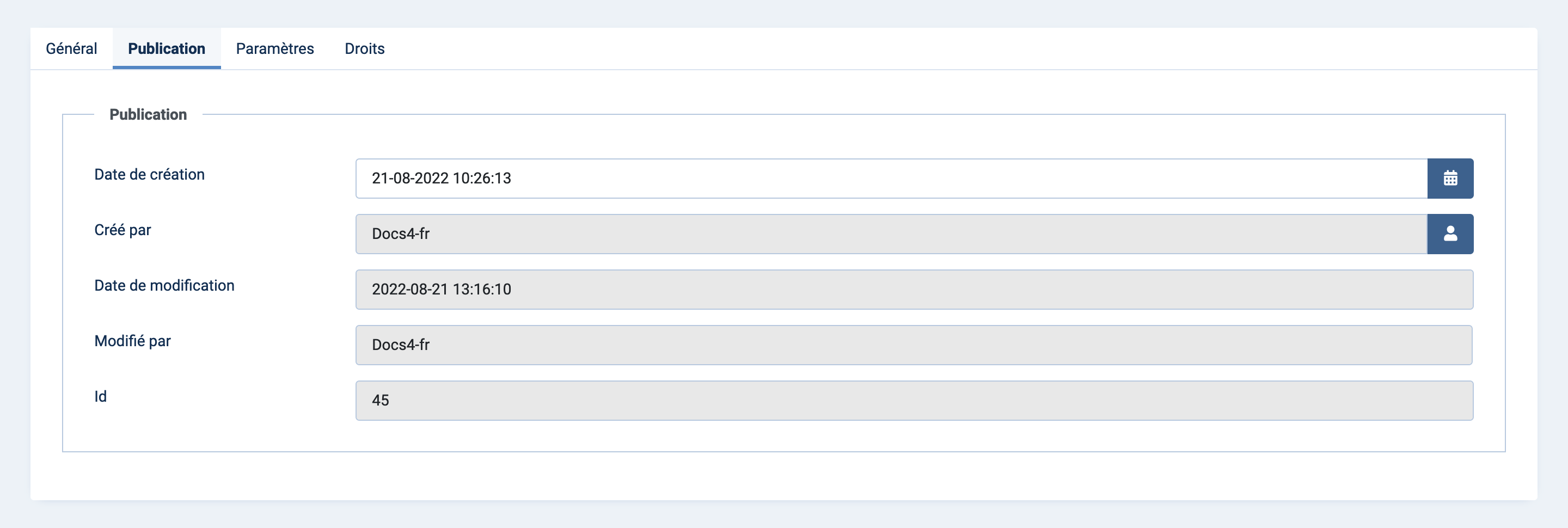
Task: Click the 21-08-2022 10:26:13 date text
Action: pos(442,178)
